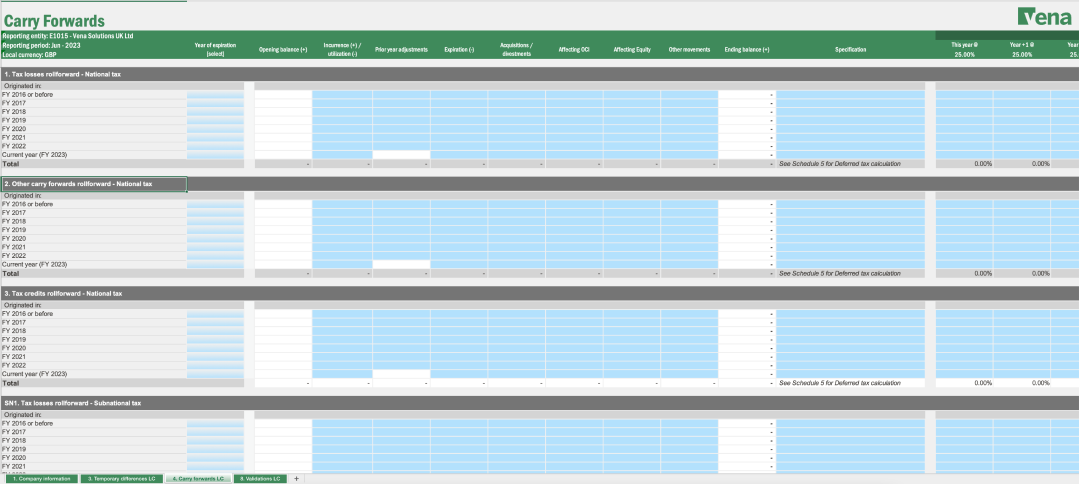This screenshot has width=1079, height=484.
Task: Click Total row label in tax credits section
Action: pyautogui.click(x=10, y=383)
